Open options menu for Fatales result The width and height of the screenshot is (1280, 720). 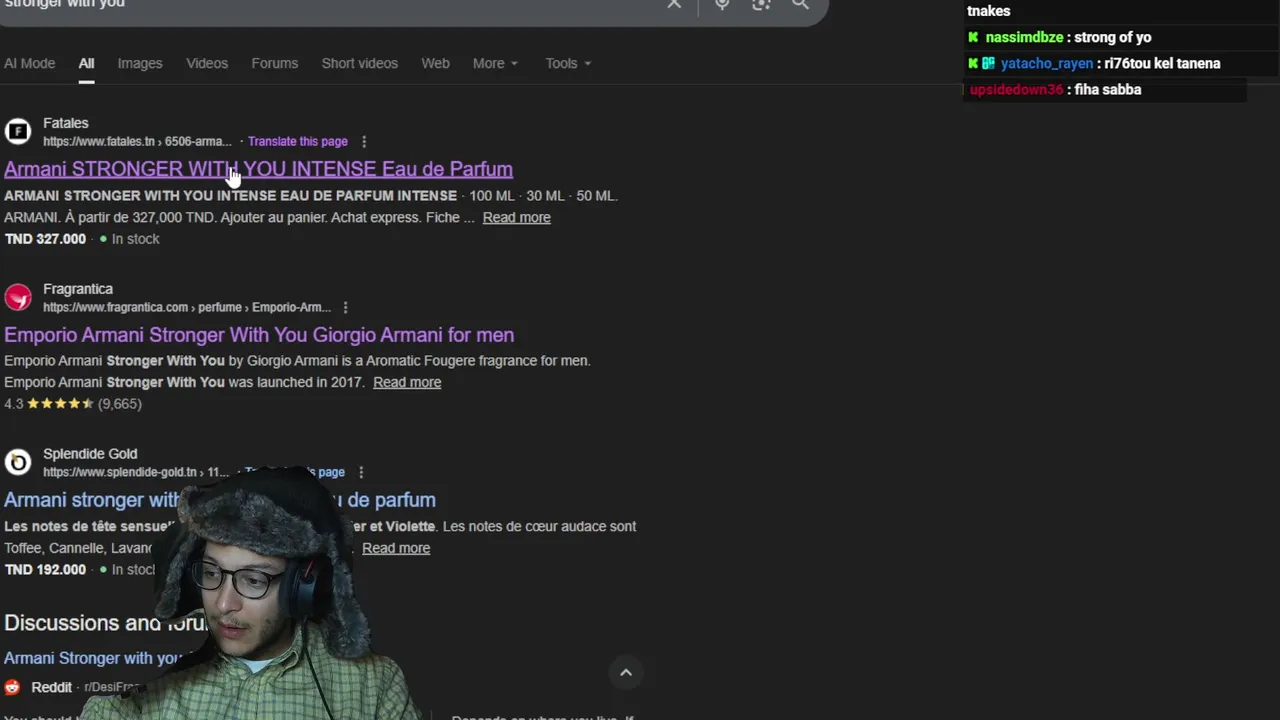(x=364, y=142)
